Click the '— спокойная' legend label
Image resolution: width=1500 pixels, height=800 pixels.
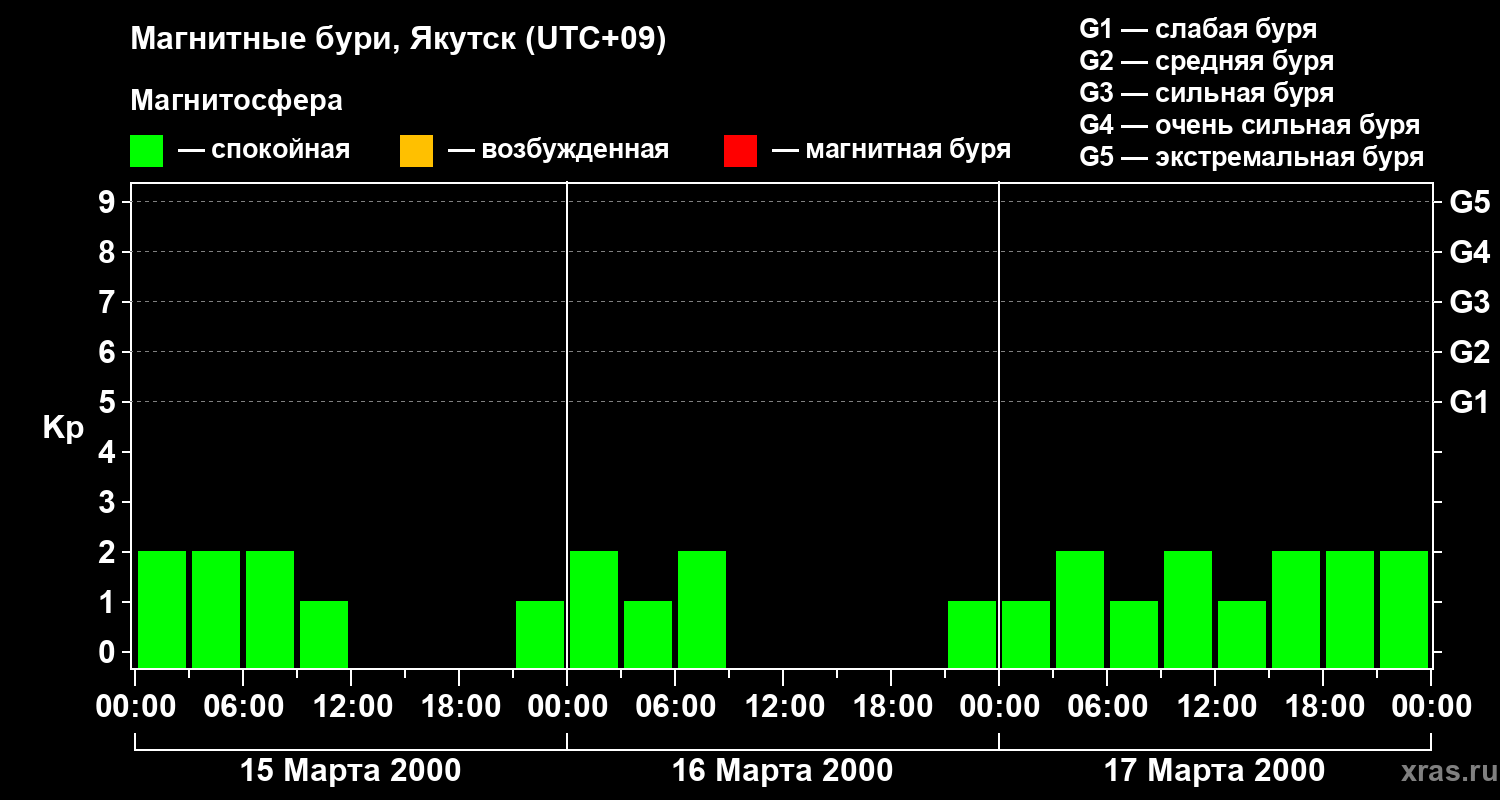[264, 150]
